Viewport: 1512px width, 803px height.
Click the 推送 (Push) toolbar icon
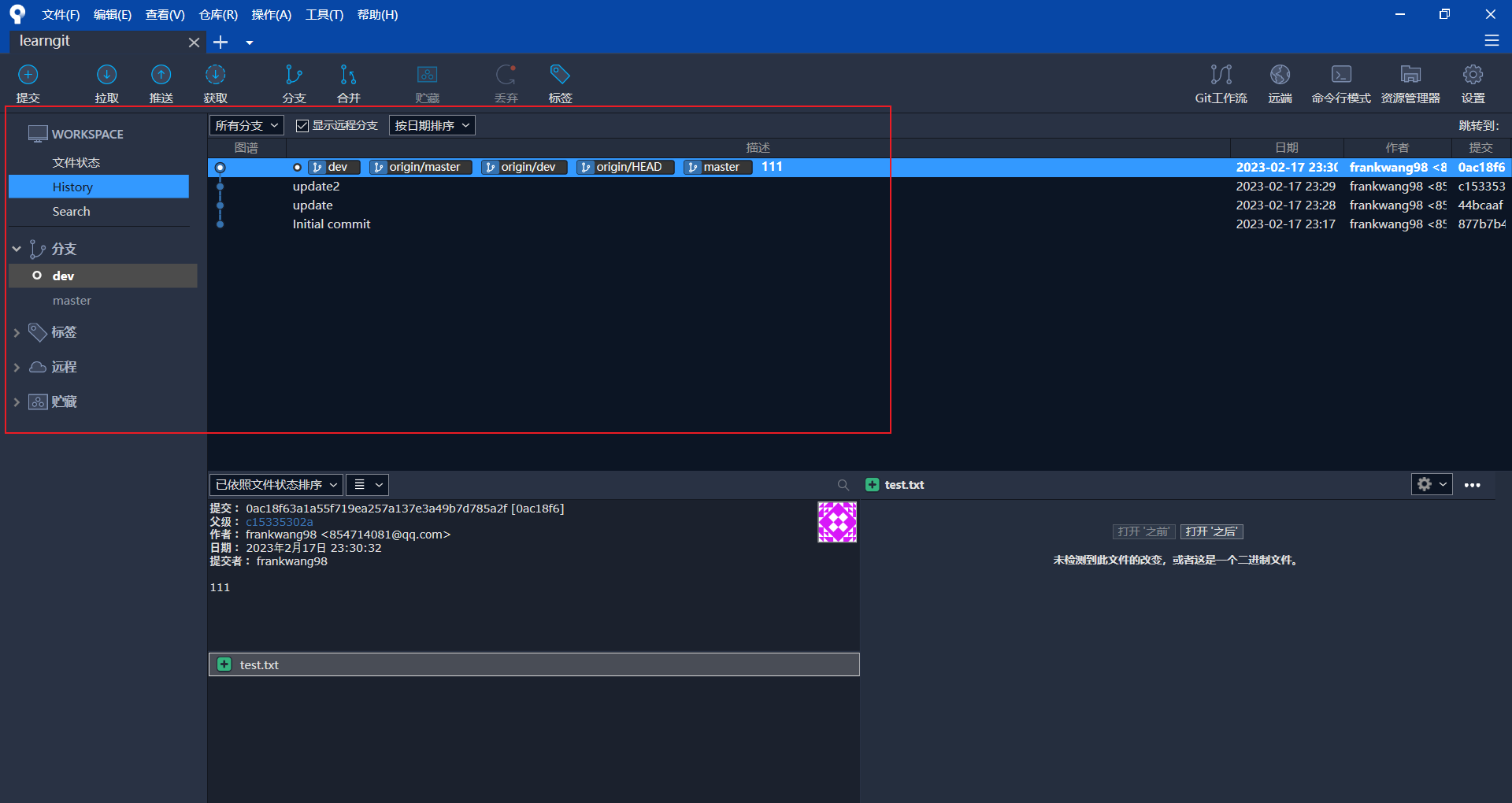[x=161, y=83]
